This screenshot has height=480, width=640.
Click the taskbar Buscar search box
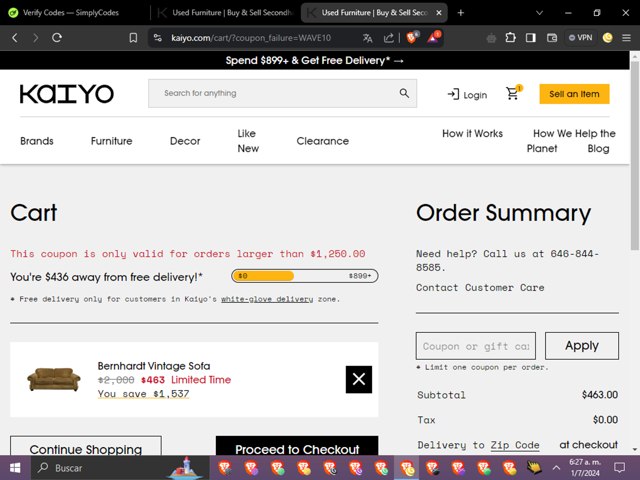[120, 468]
